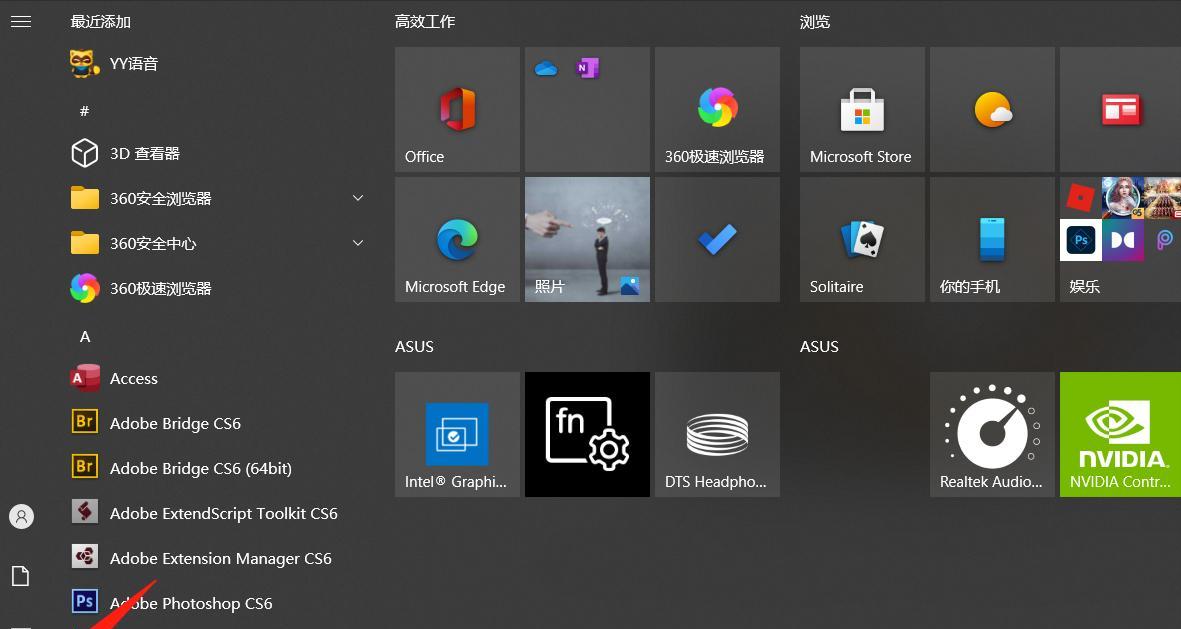This screenshot has height=629, width=1181.
Task: Click the # letter header in app list
Action: click(84, 111)
